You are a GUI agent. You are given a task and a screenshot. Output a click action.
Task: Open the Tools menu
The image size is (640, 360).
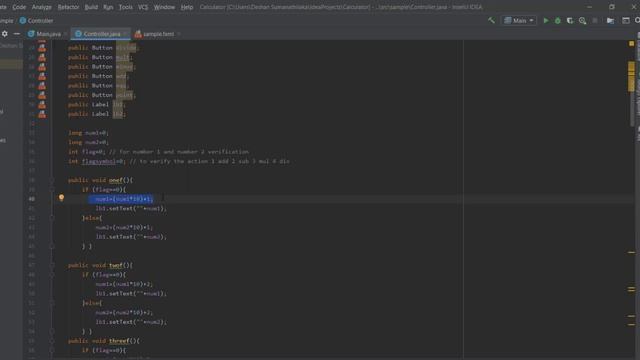coord(125,7)
